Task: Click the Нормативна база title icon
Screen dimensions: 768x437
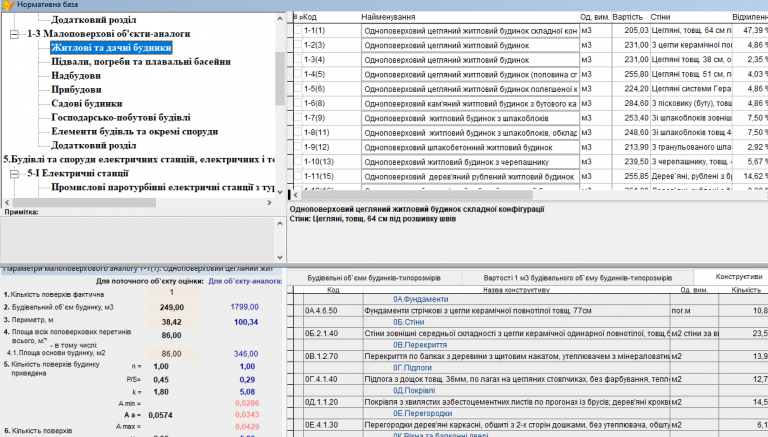Action: click(x=8, y=5)
